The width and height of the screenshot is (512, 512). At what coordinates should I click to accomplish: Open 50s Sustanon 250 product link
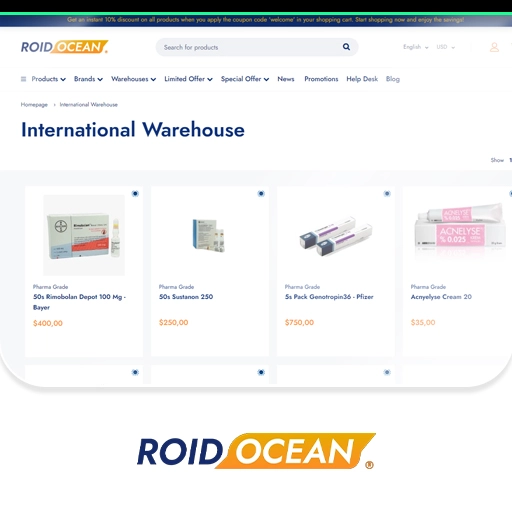coord(186,297)
